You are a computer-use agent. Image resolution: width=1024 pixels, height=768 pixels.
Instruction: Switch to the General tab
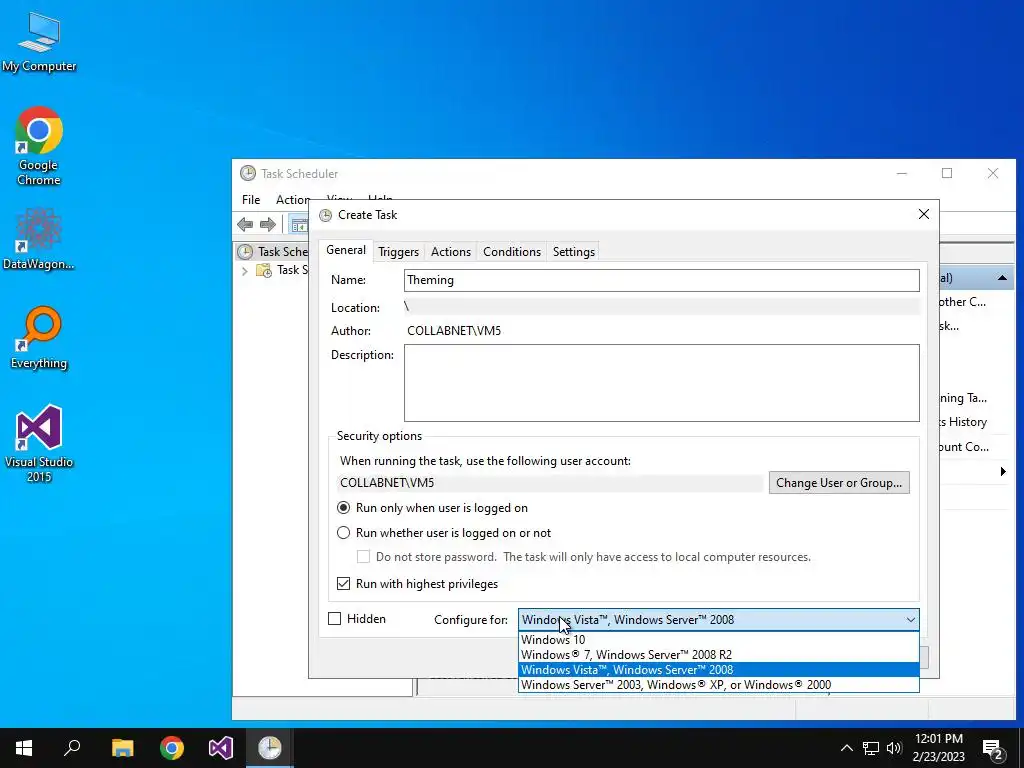pos(345,250)
